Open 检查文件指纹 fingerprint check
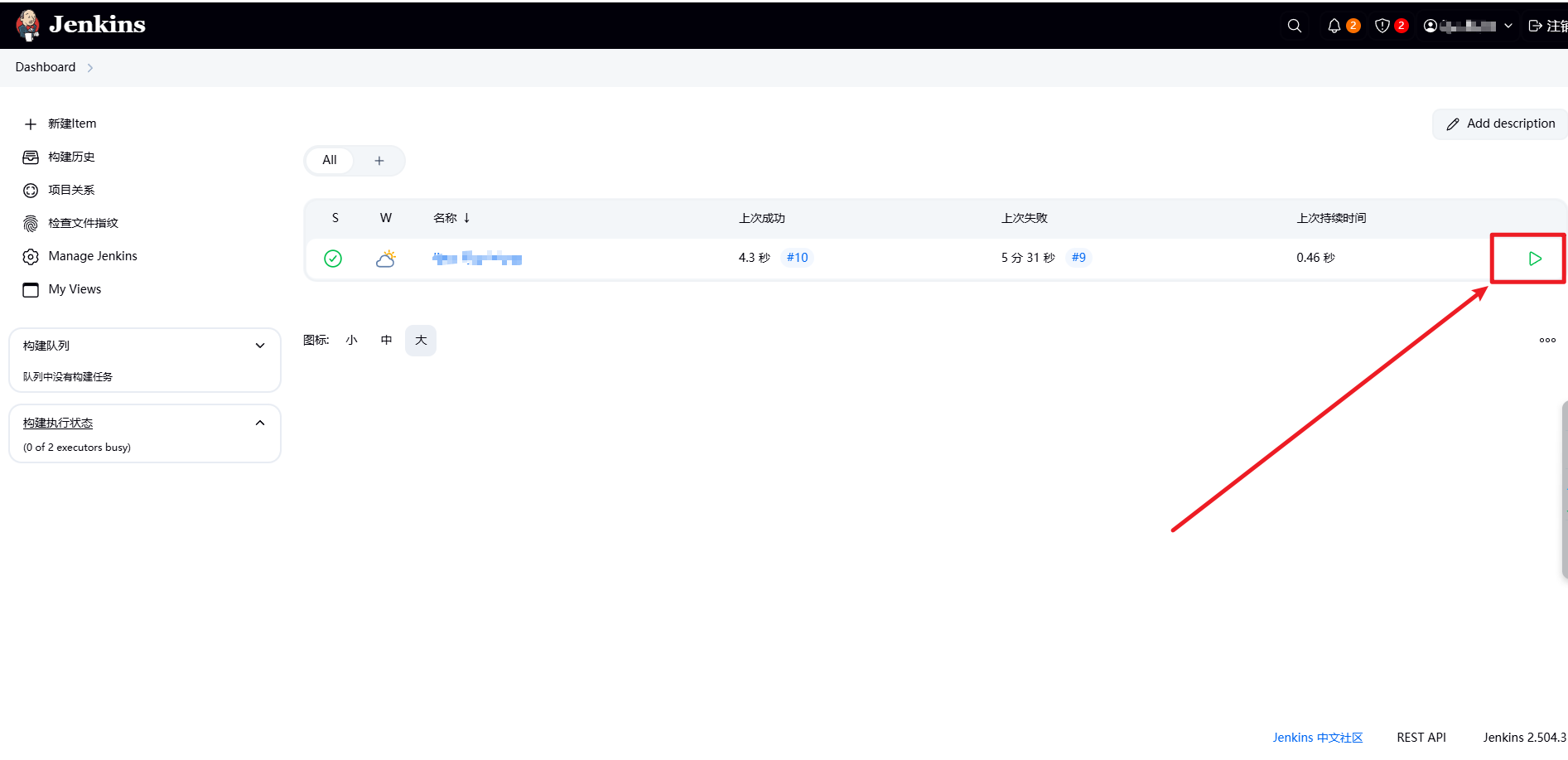The image size is (1568, 760). [83, 223]
